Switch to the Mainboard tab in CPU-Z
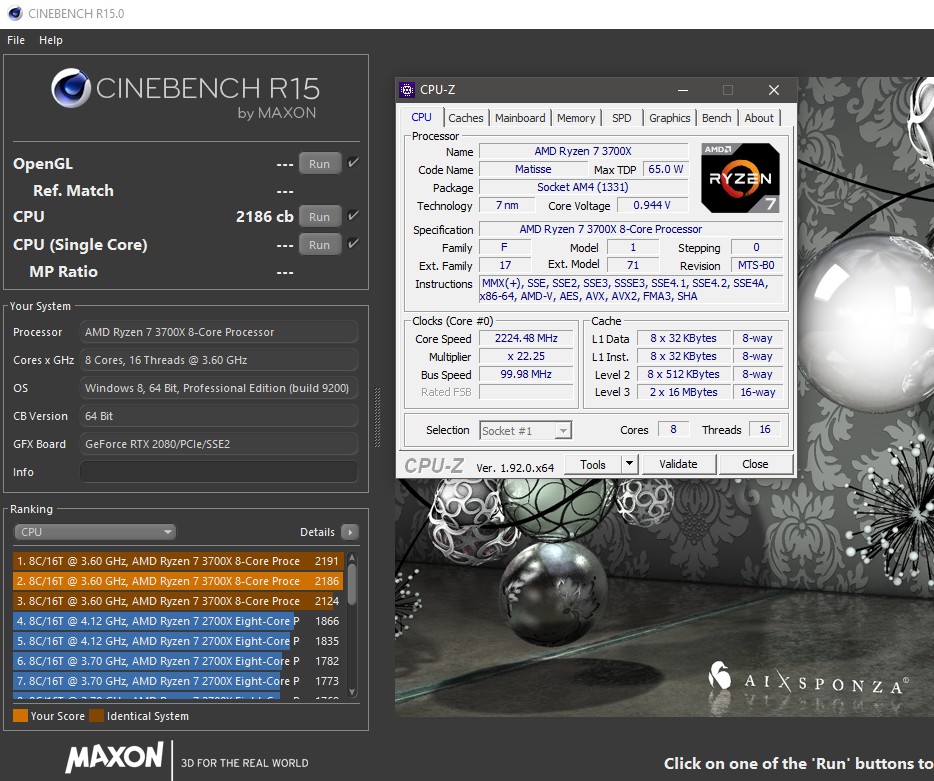934x781 pixels. click(520, 118)
